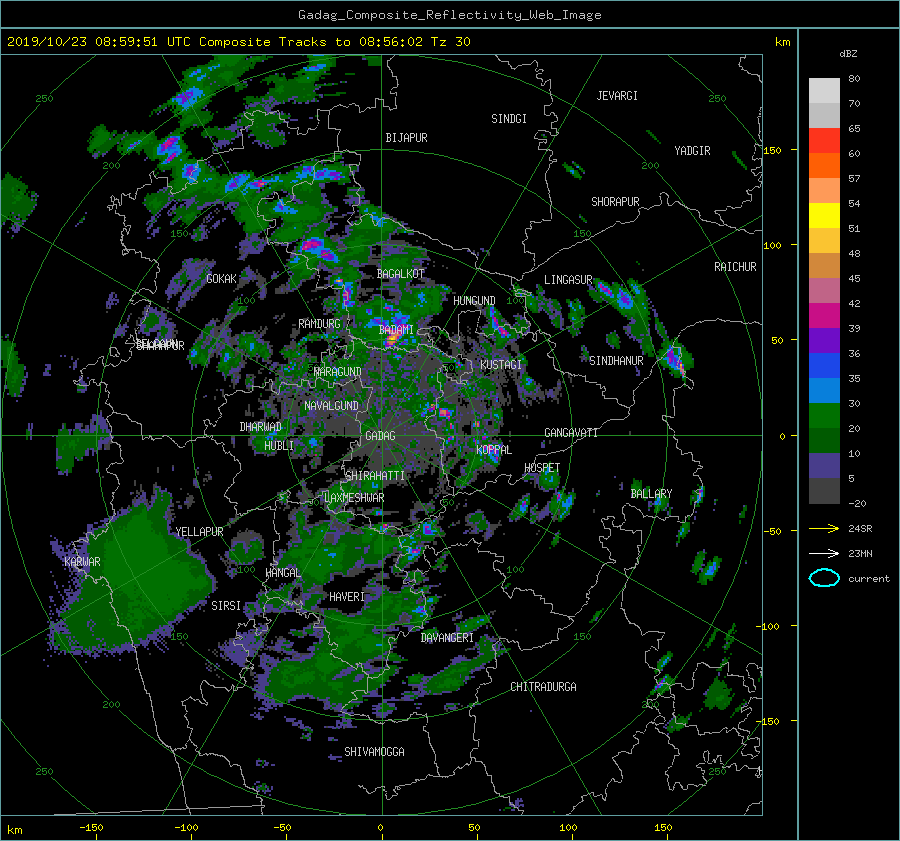900x841 pixels.
Task: Select the RAMDURG label on the map
Action: click(319, 324)
